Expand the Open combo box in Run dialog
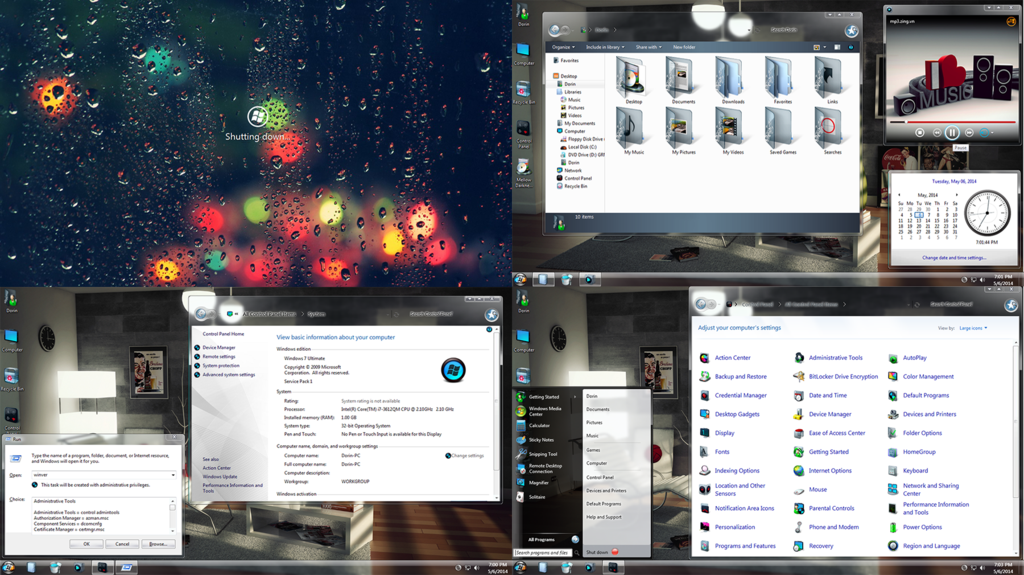Image resolution: width=1024 pixels, height=575 pixels. pos(173,475)
